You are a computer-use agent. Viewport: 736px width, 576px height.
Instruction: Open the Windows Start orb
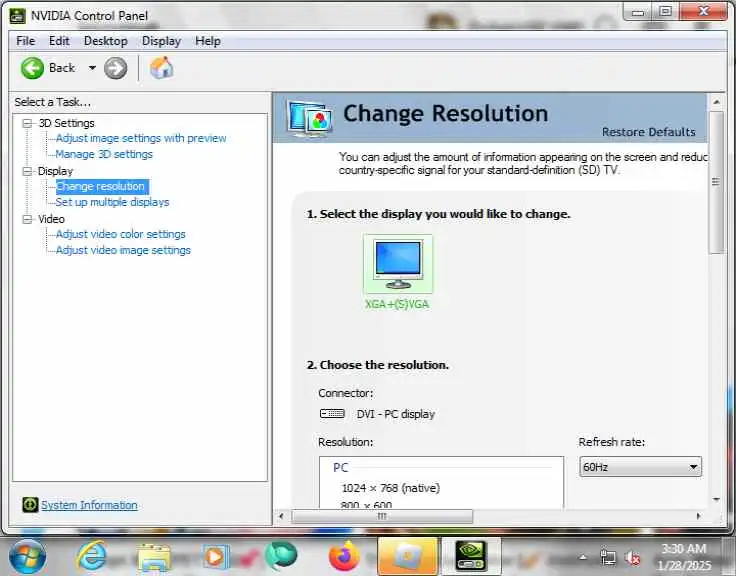point(28,557)
